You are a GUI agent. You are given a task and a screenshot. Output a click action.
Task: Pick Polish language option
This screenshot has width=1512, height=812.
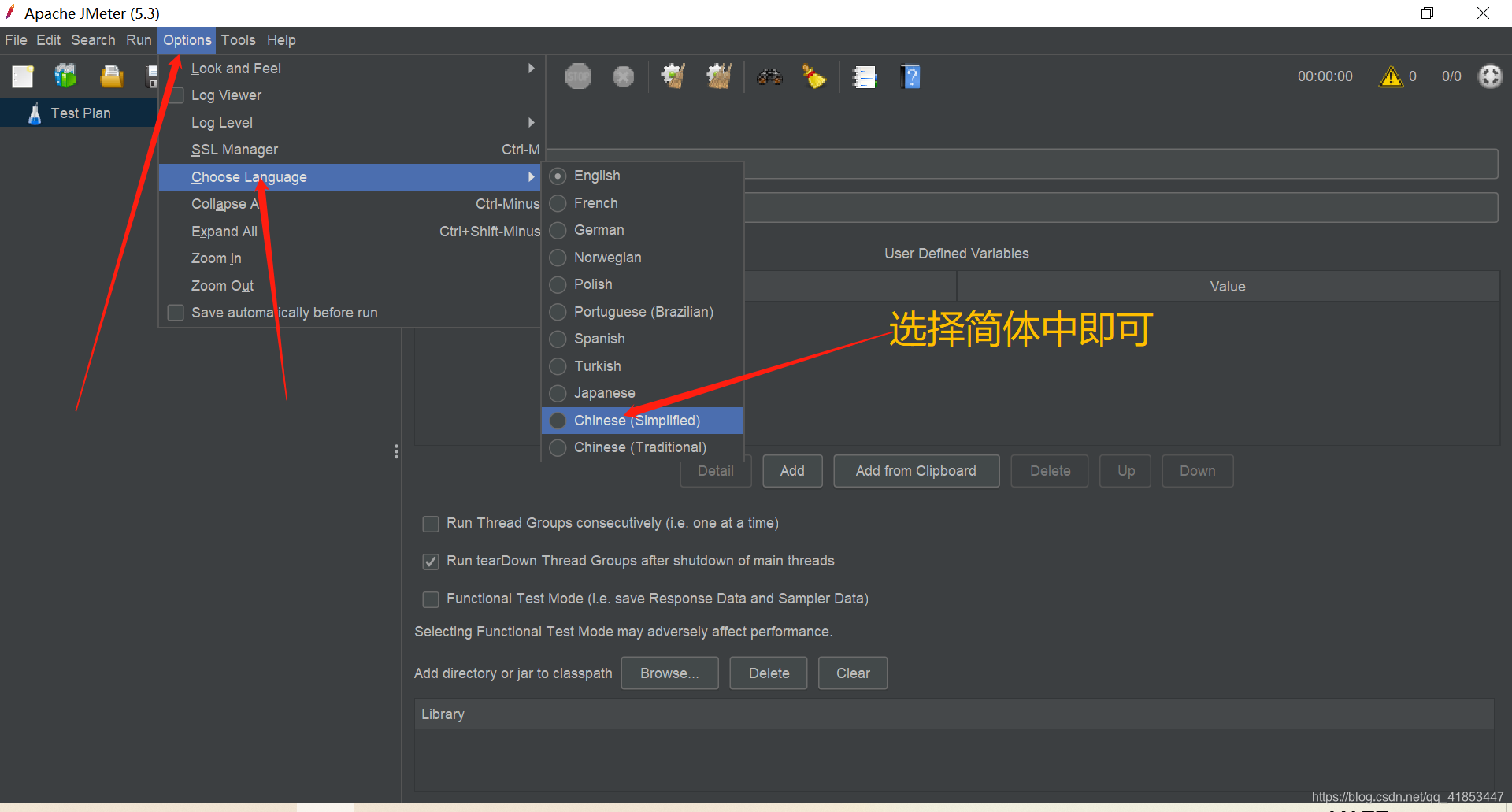tap(643, 284)
